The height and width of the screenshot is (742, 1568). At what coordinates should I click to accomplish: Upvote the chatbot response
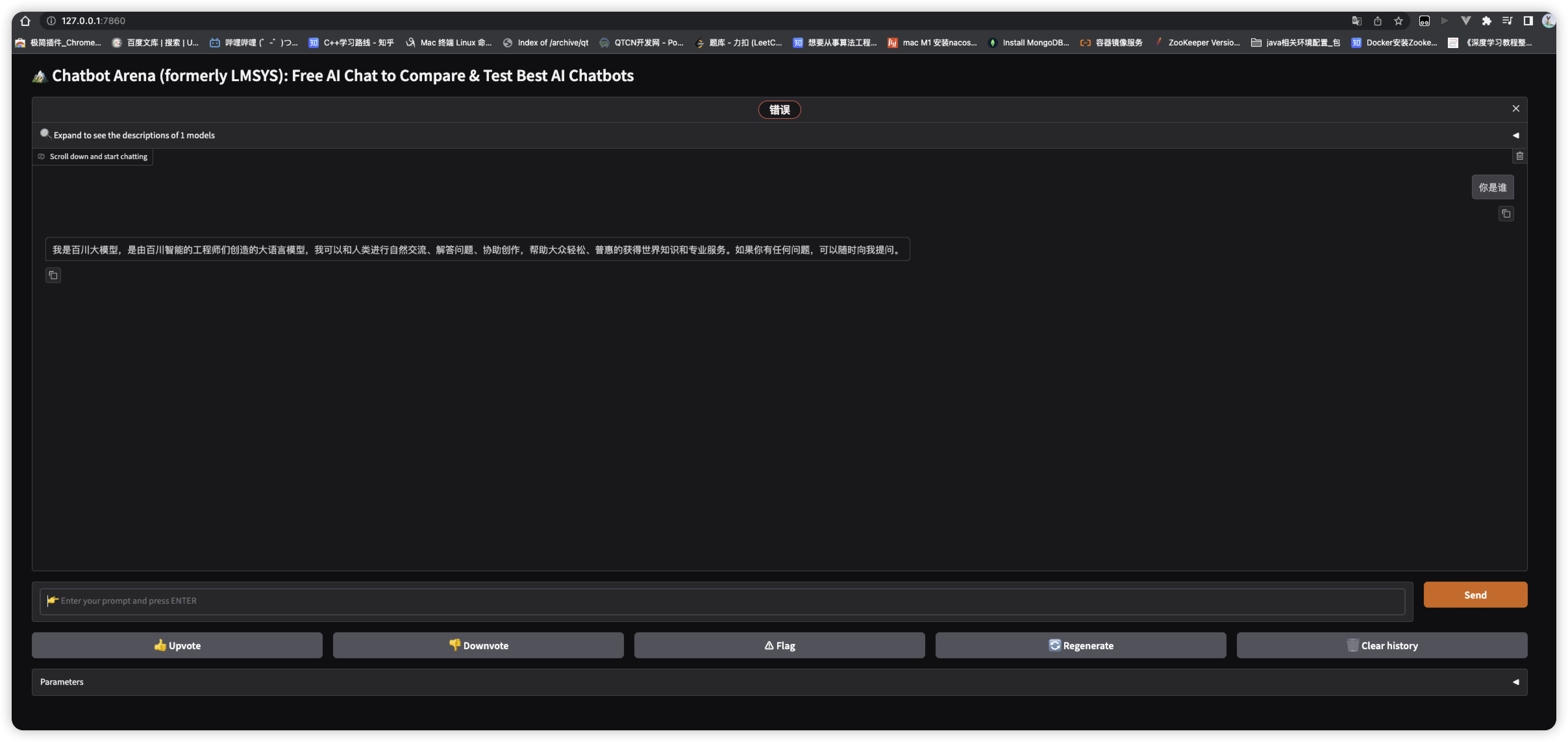click(177, 645)
